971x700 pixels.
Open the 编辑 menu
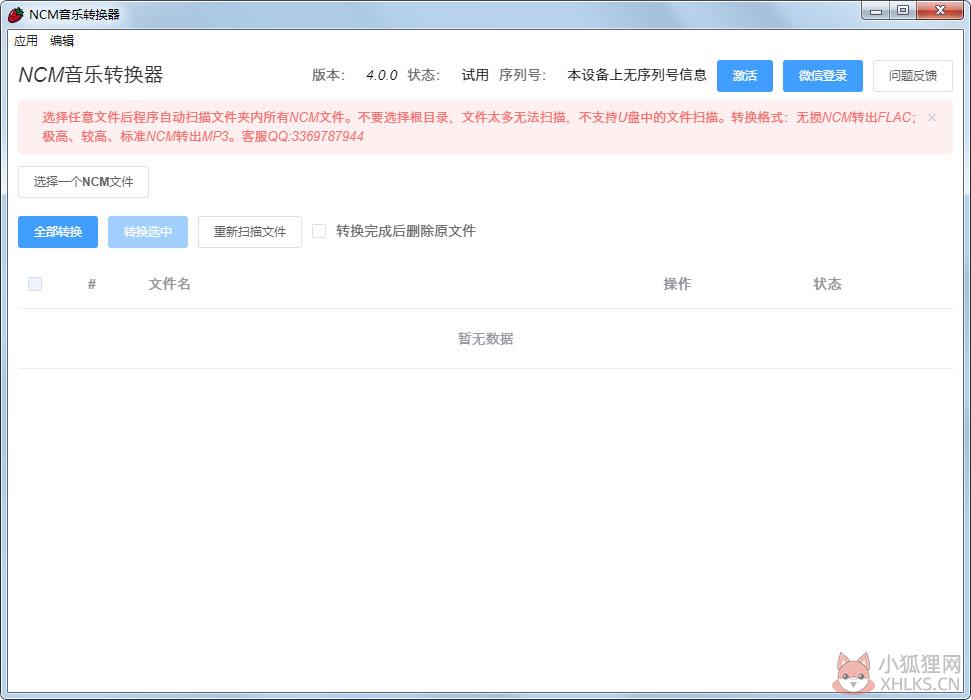(x=62, y=41)
